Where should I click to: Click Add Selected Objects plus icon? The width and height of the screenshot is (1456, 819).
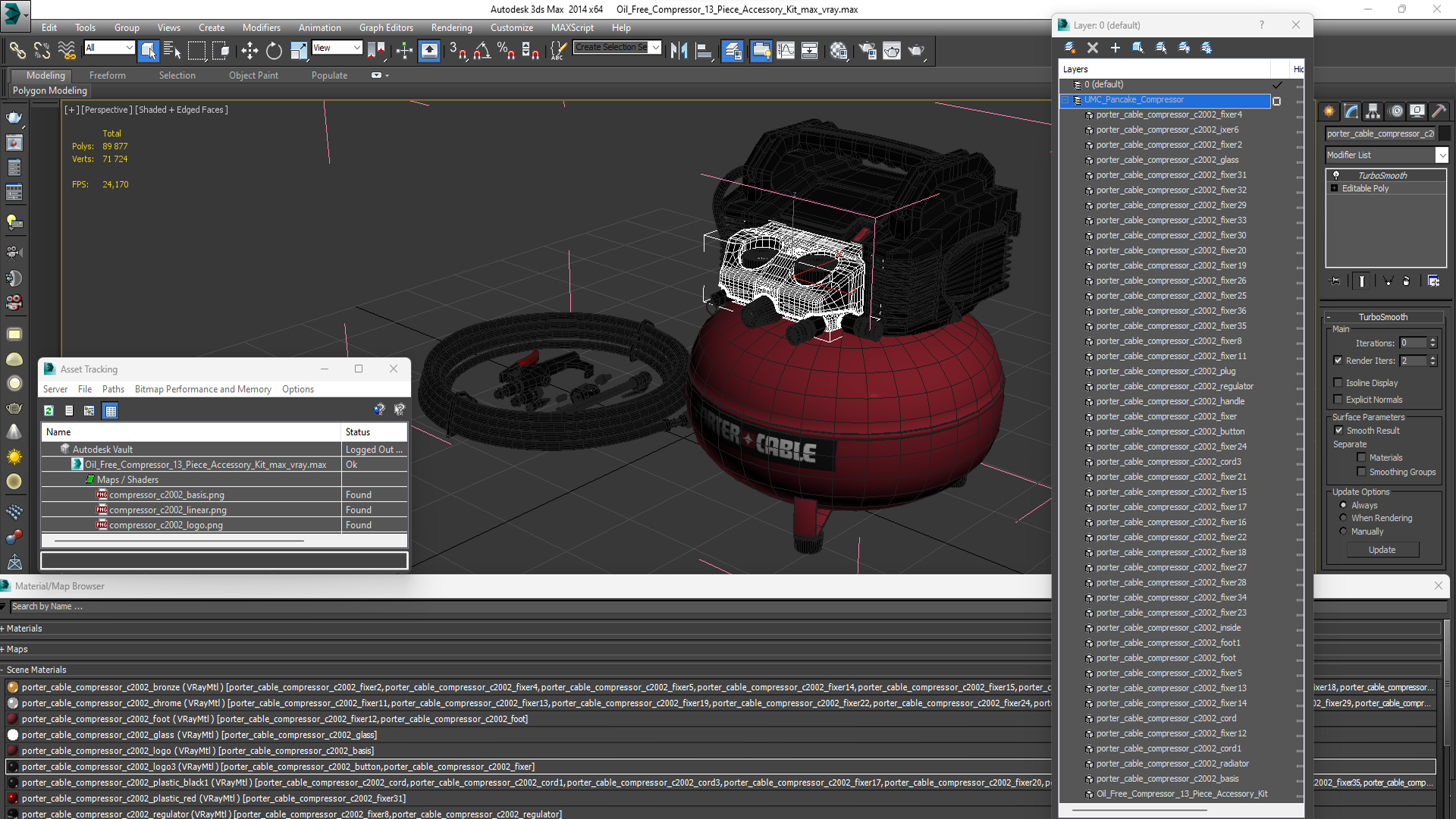1115,48
